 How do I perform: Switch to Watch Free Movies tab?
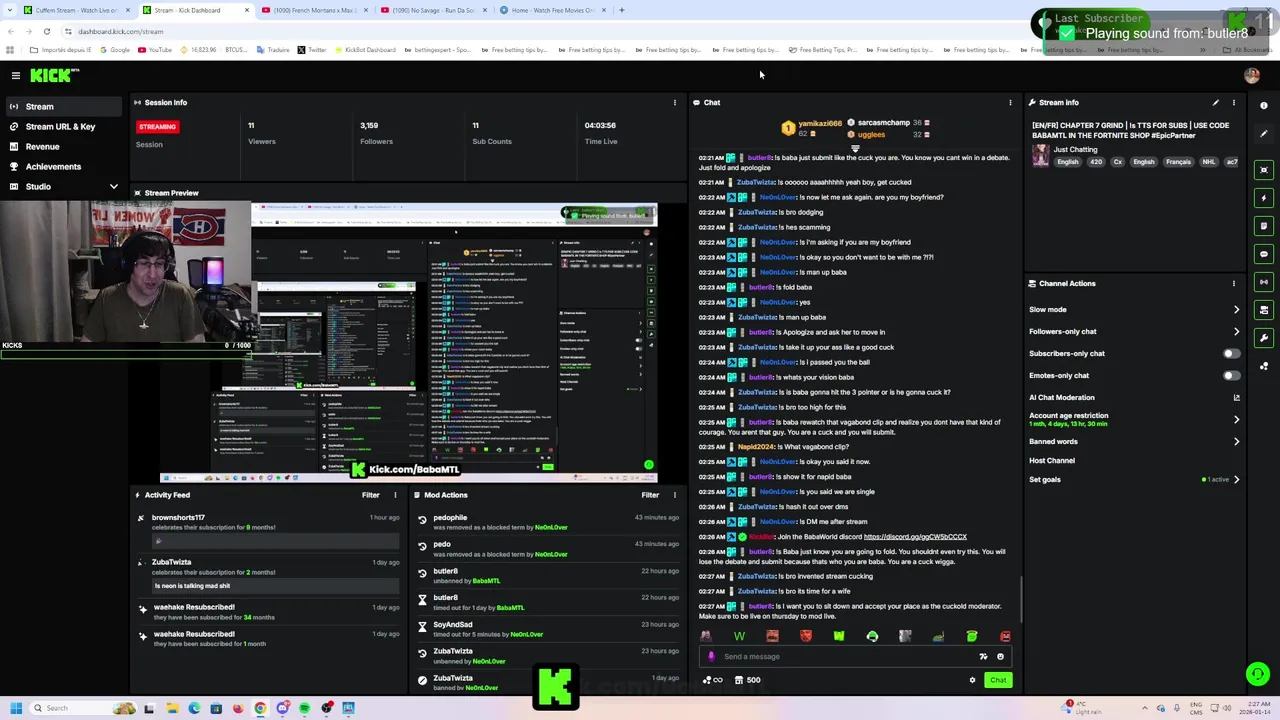click(553, 10)
